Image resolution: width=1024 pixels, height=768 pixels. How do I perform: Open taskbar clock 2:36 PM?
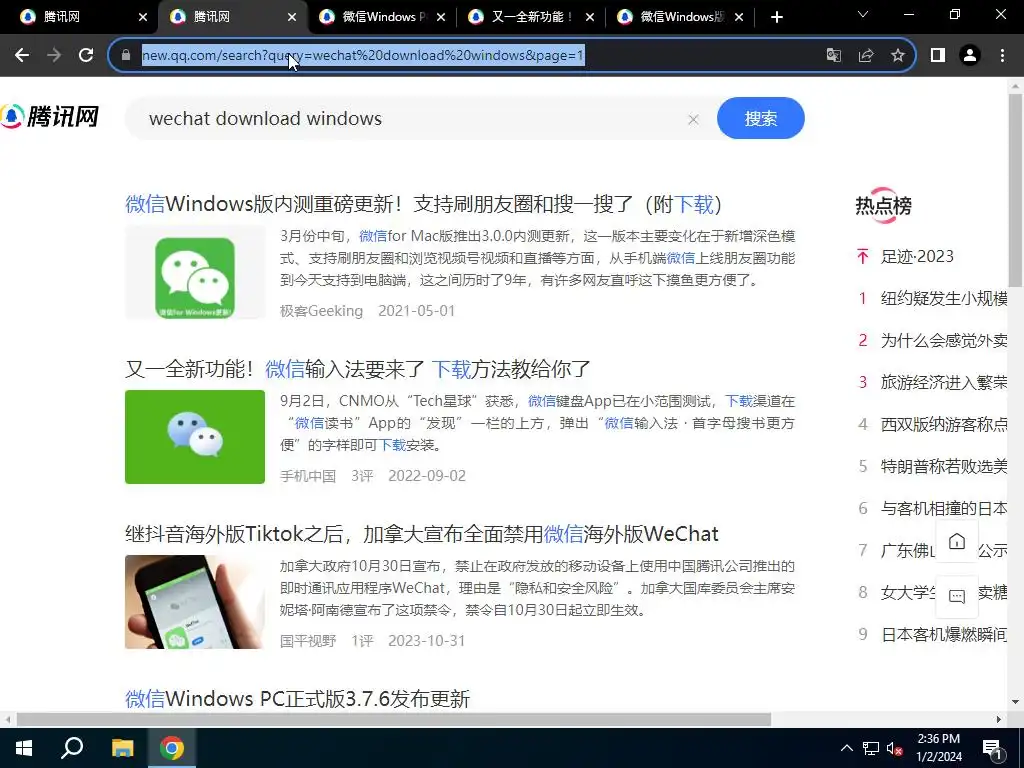[938, 748]
